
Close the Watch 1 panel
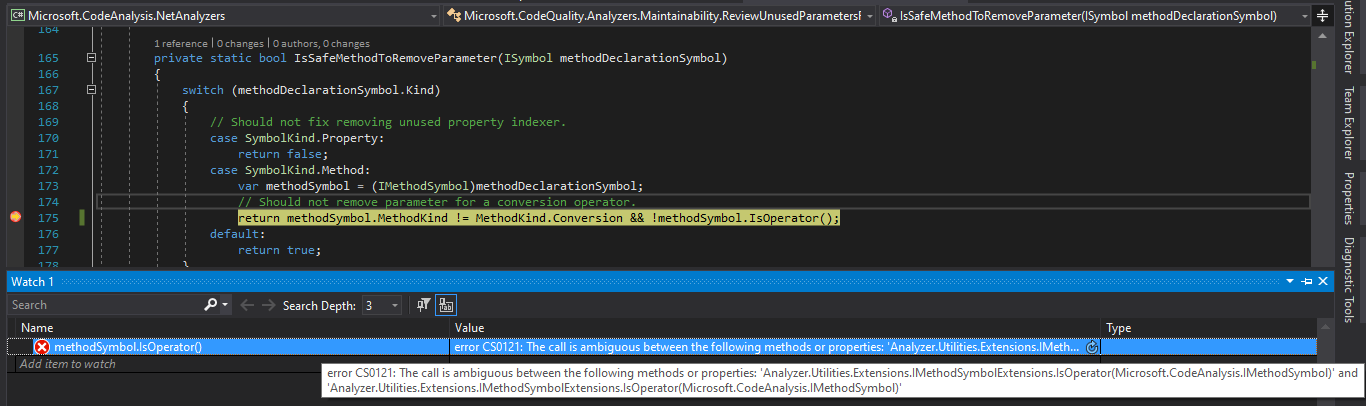click(x=1323, y=282)
